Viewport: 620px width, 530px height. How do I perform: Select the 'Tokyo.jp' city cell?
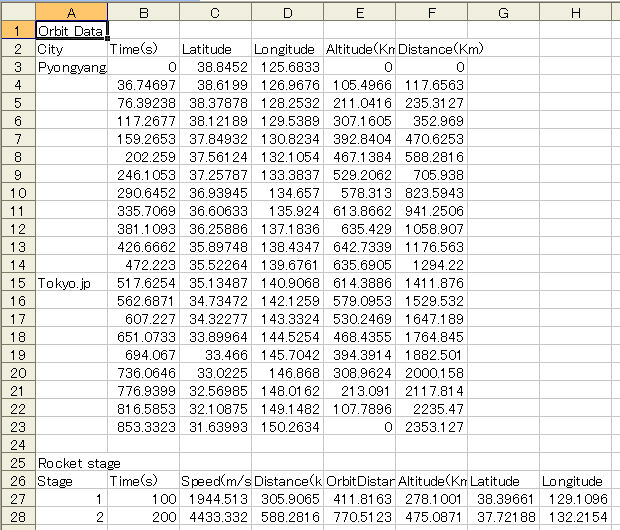[x=71, y=282]
